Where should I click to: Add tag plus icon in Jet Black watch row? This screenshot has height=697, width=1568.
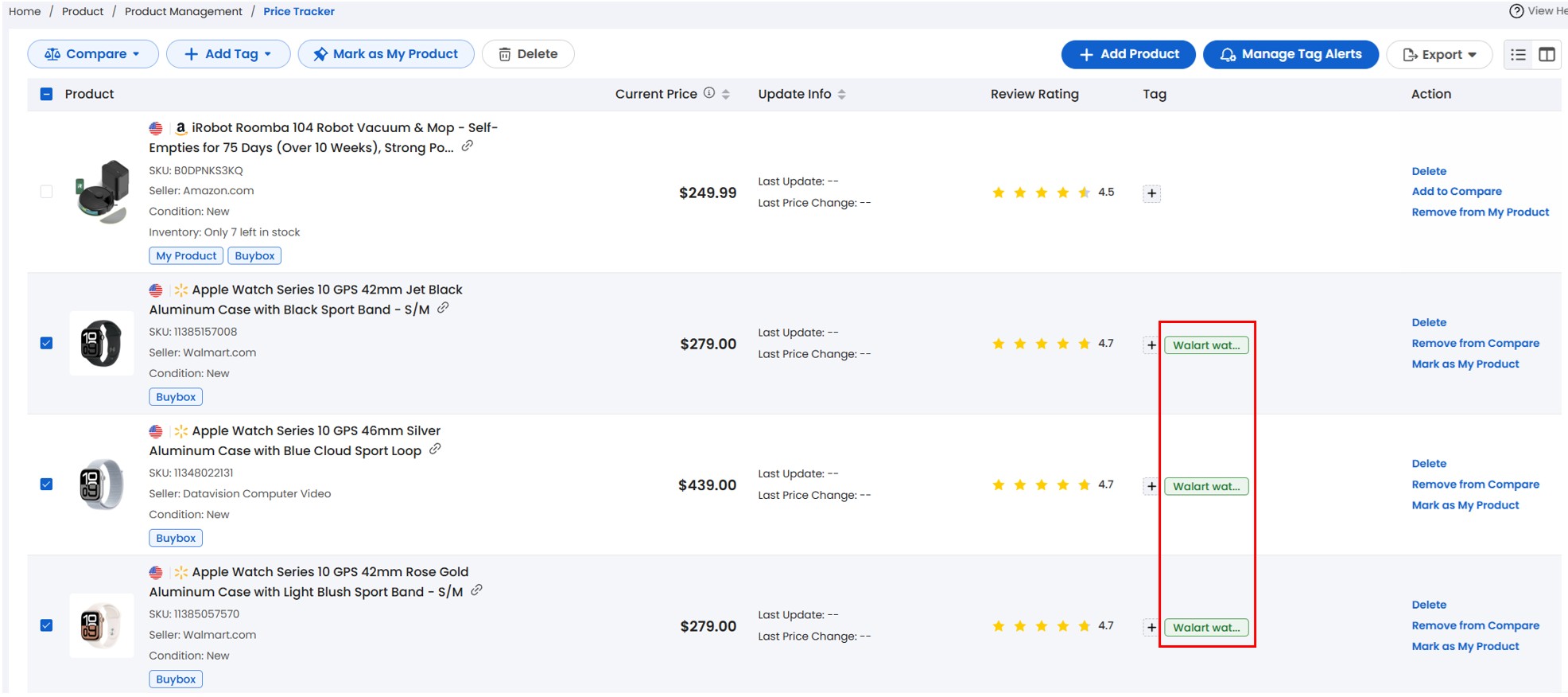point(1151,345)
